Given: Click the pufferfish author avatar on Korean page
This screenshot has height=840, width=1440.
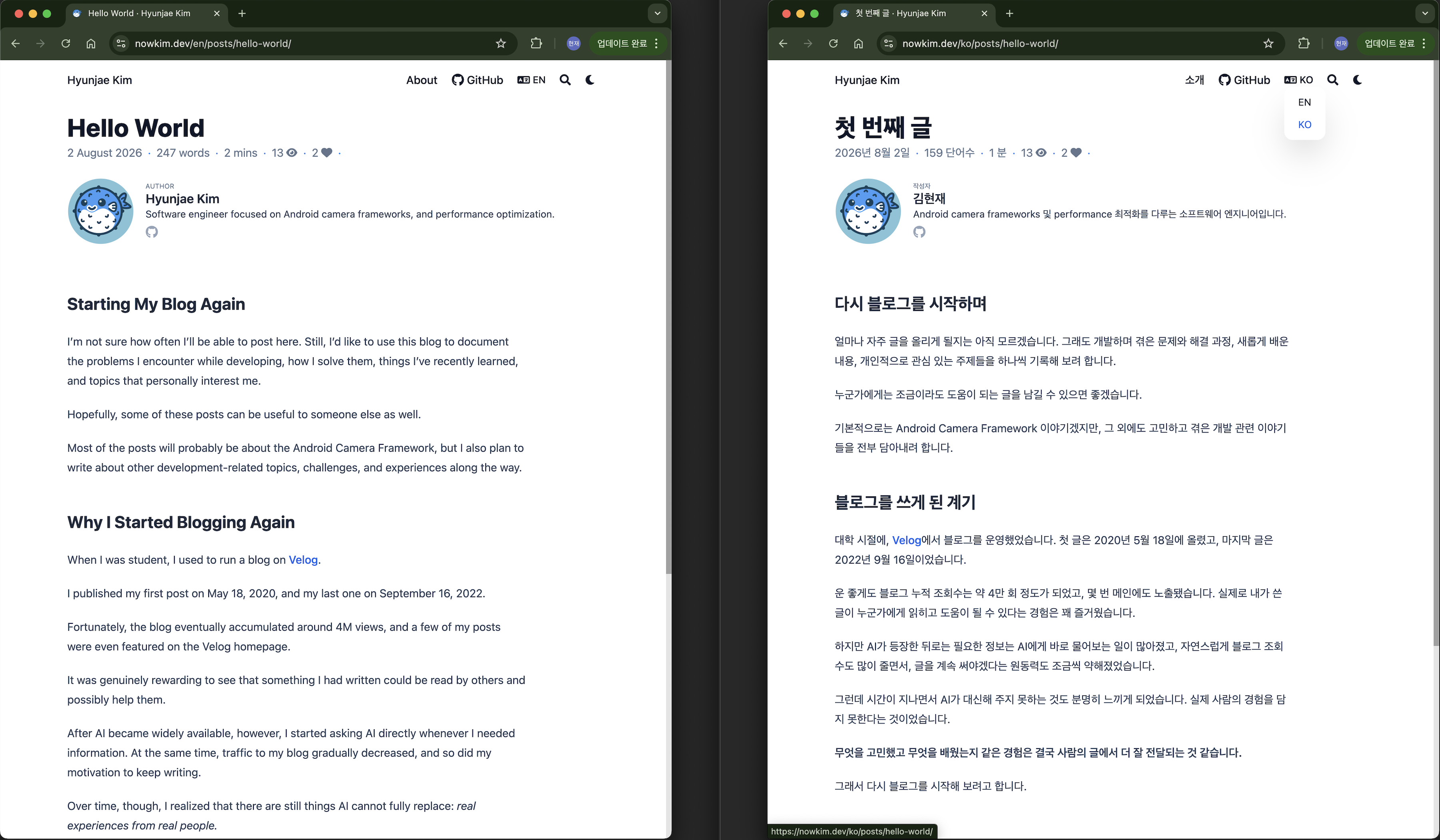Looking at the screenshot, I should (868, 211).
